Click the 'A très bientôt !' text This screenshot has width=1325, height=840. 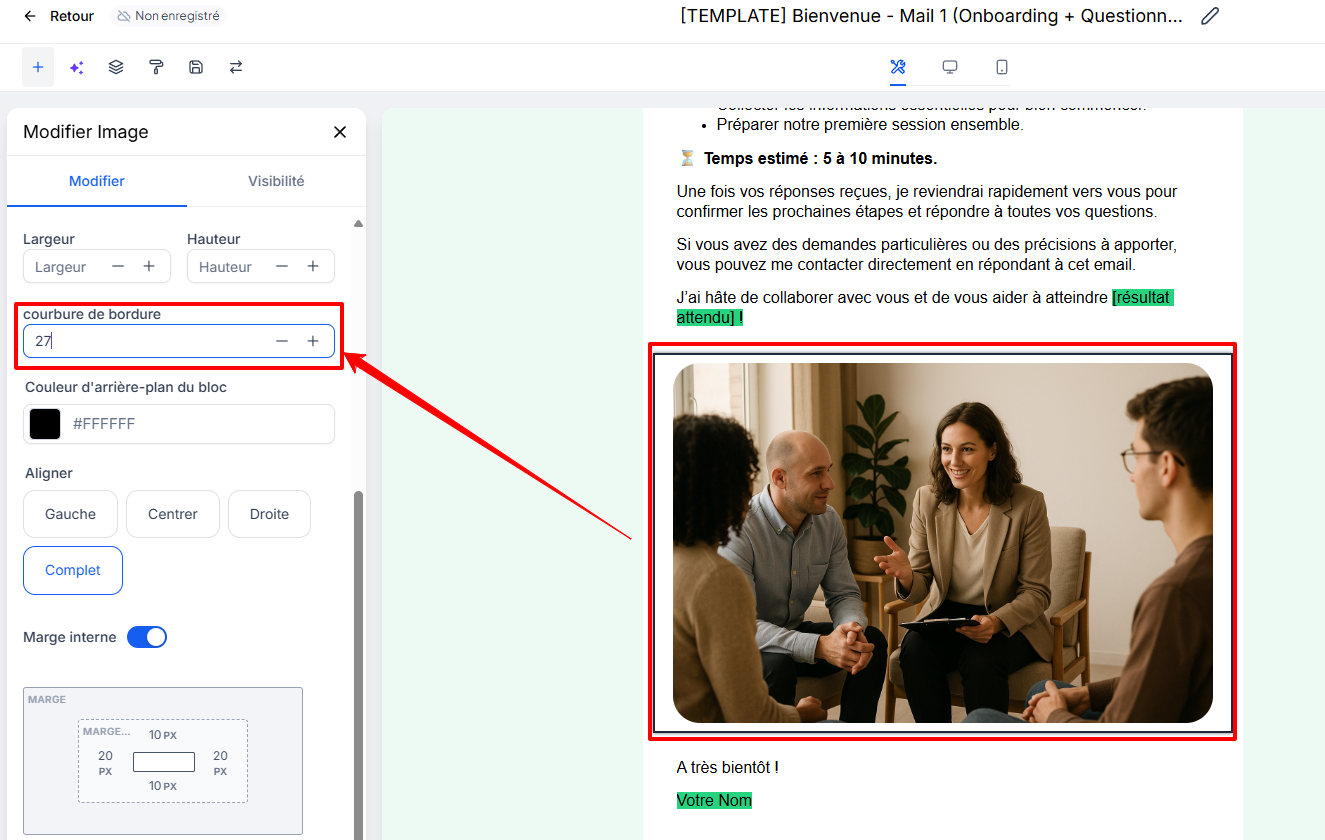click(727, 767)
